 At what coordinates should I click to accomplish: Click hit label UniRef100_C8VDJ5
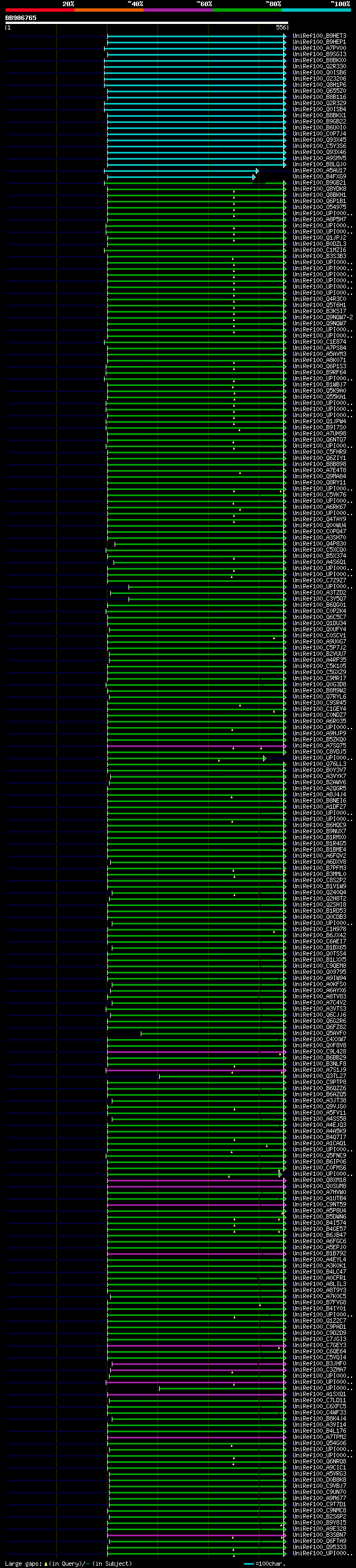pos(319,752)
